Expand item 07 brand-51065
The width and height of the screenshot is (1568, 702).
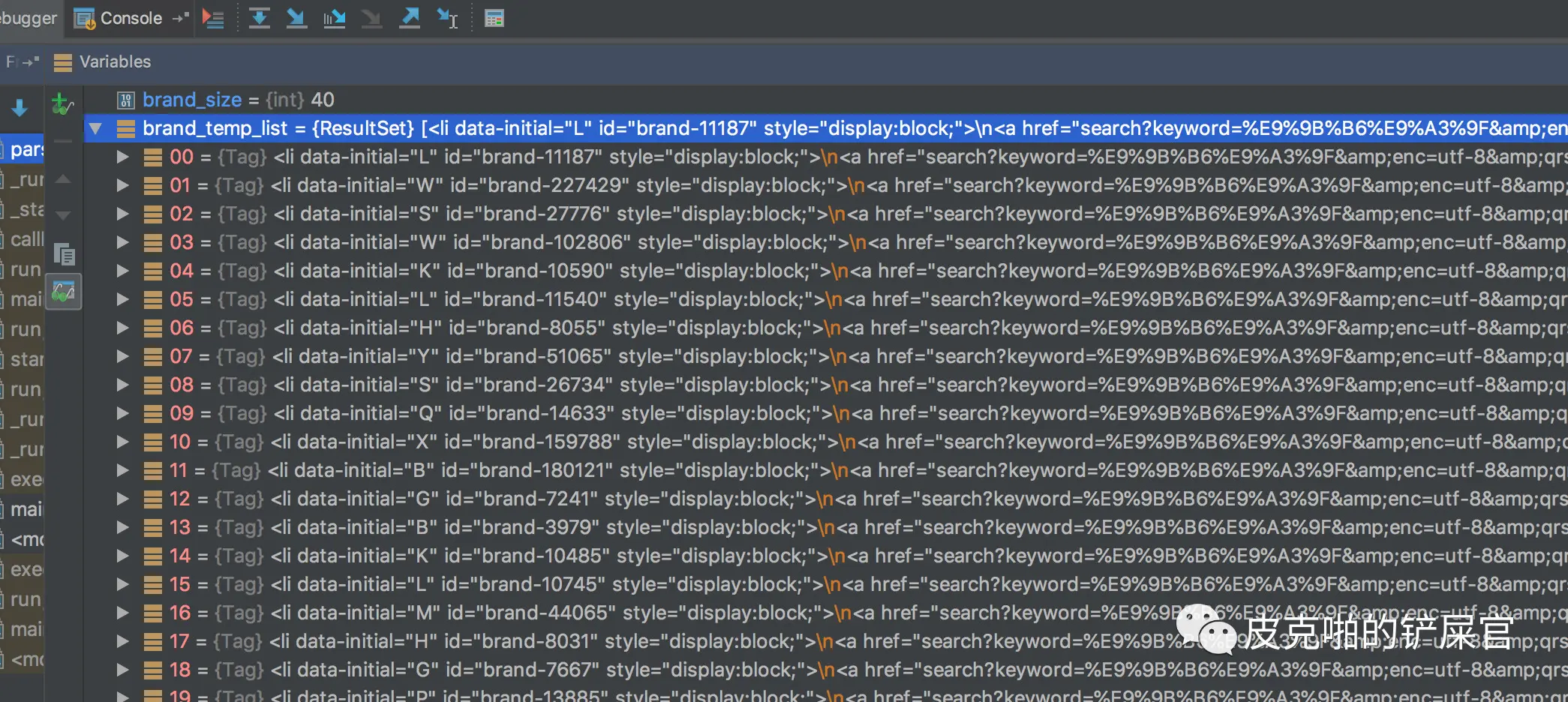[x=122, y=356]
